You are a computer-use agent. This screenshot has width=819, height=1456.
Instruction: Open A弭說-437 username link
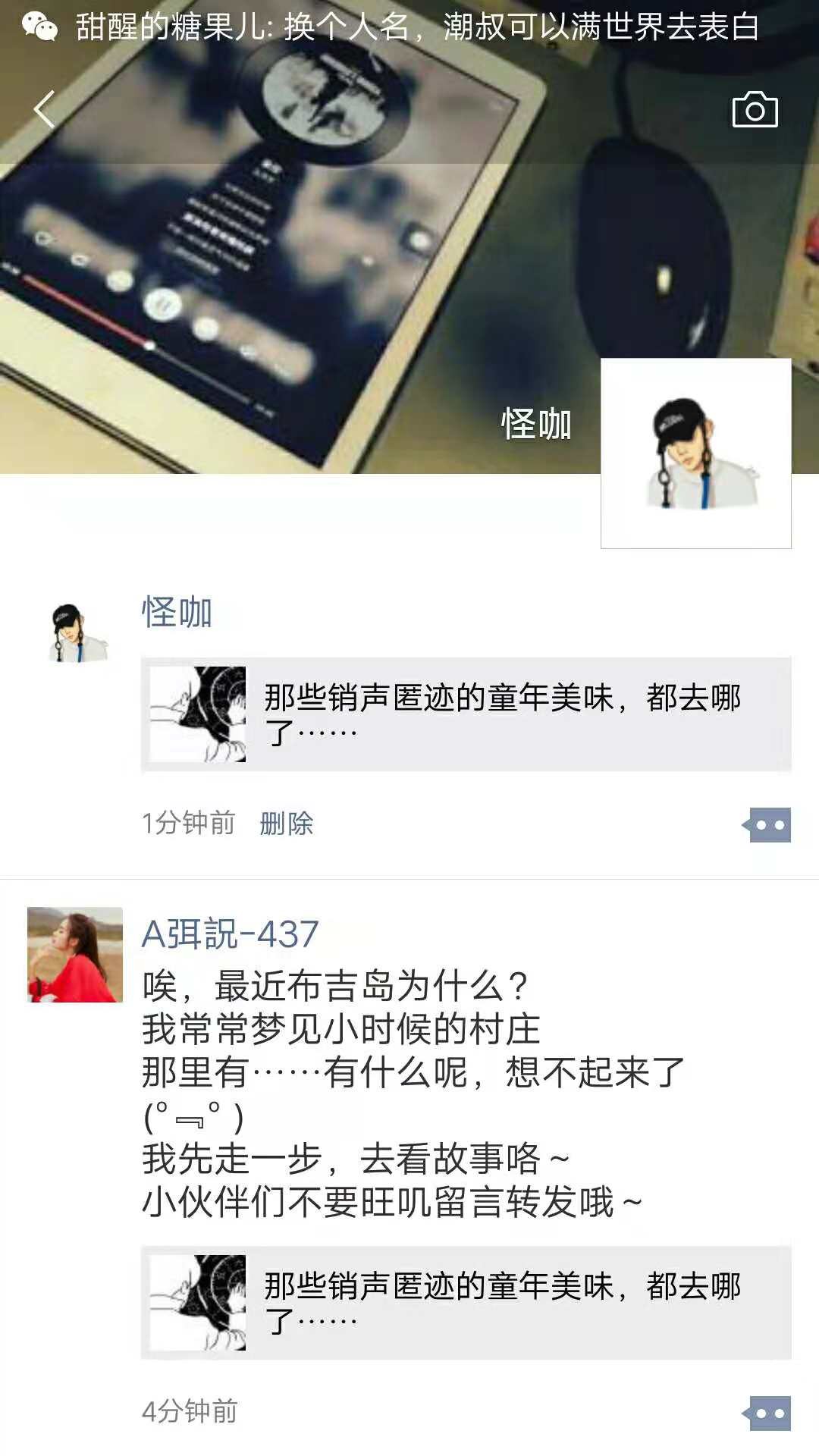(231, 934)
